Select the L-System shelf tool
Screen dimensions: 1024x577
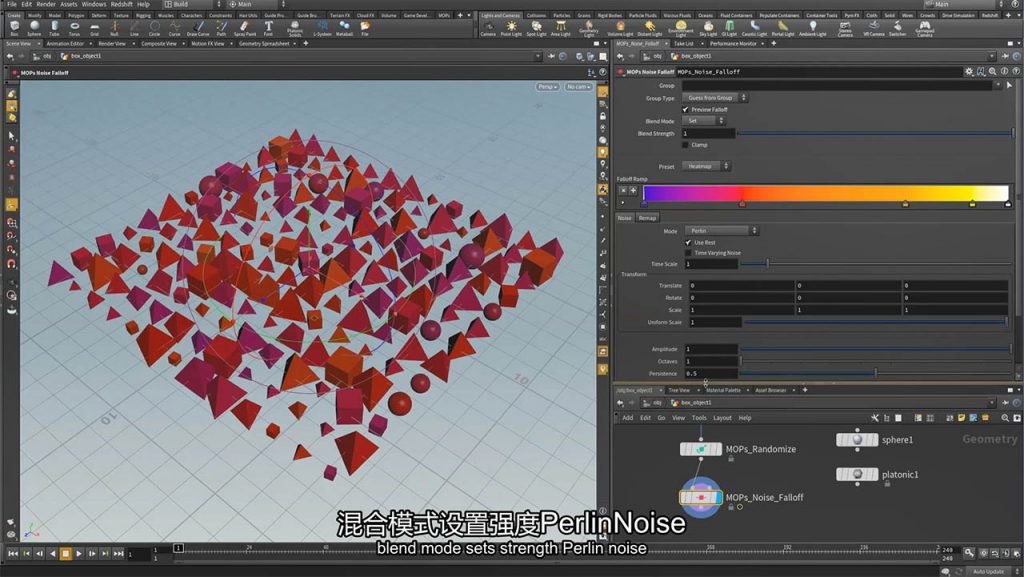322,28
